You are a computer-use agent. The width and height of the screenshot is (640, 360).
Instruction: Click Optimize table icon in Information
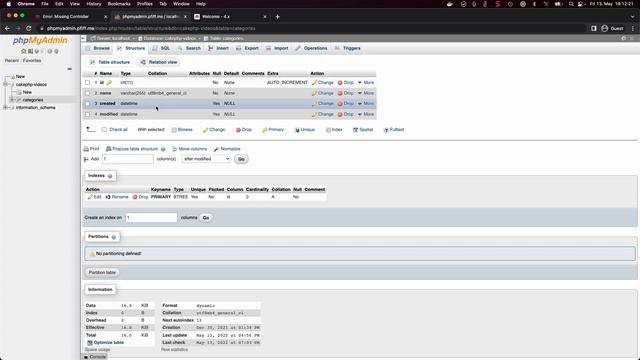tap(90, 342)
